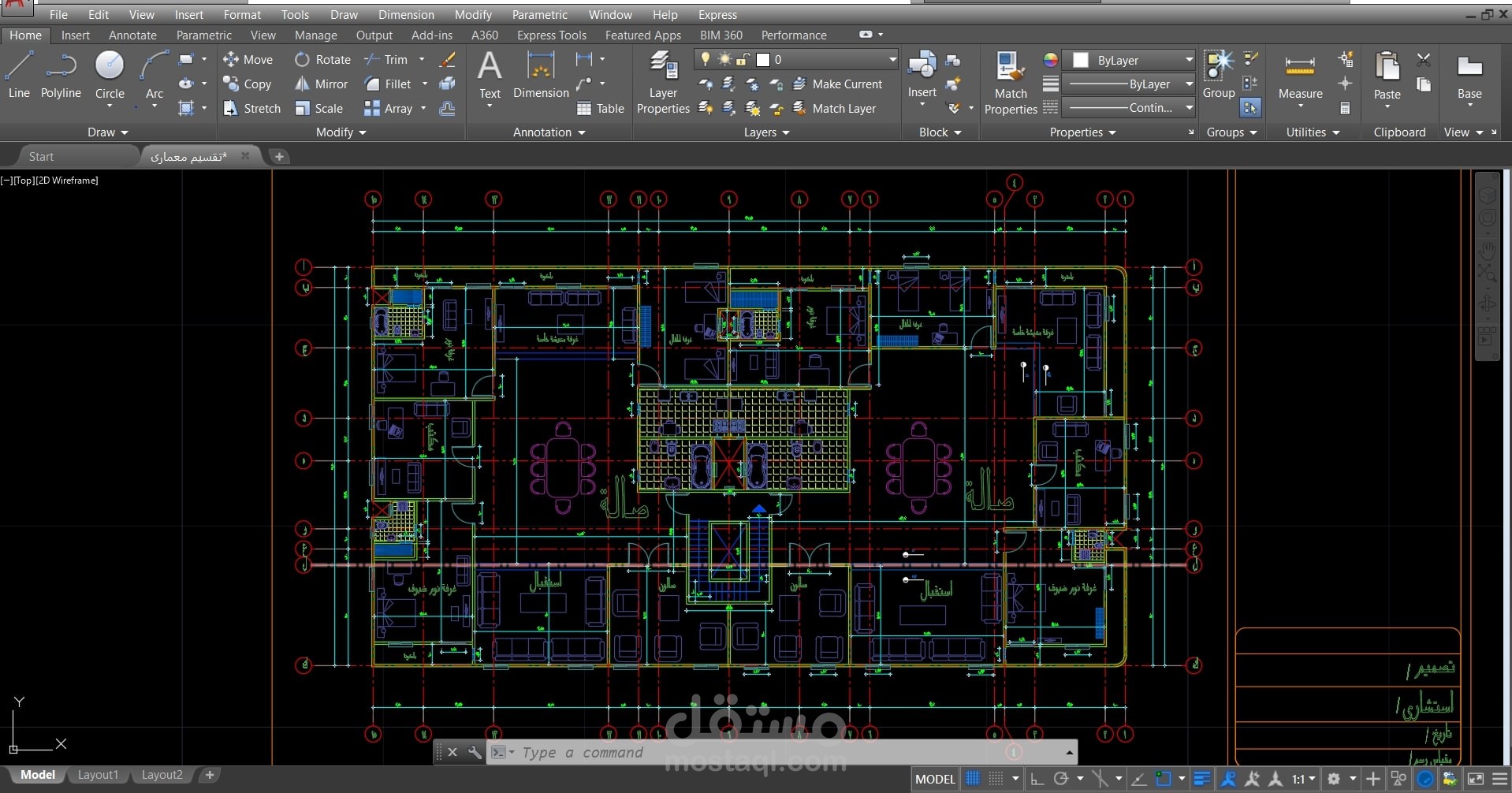Viewport: 1512px width, 793px height.
Task: Use the Mirror tool
Action: pos(321,84)
